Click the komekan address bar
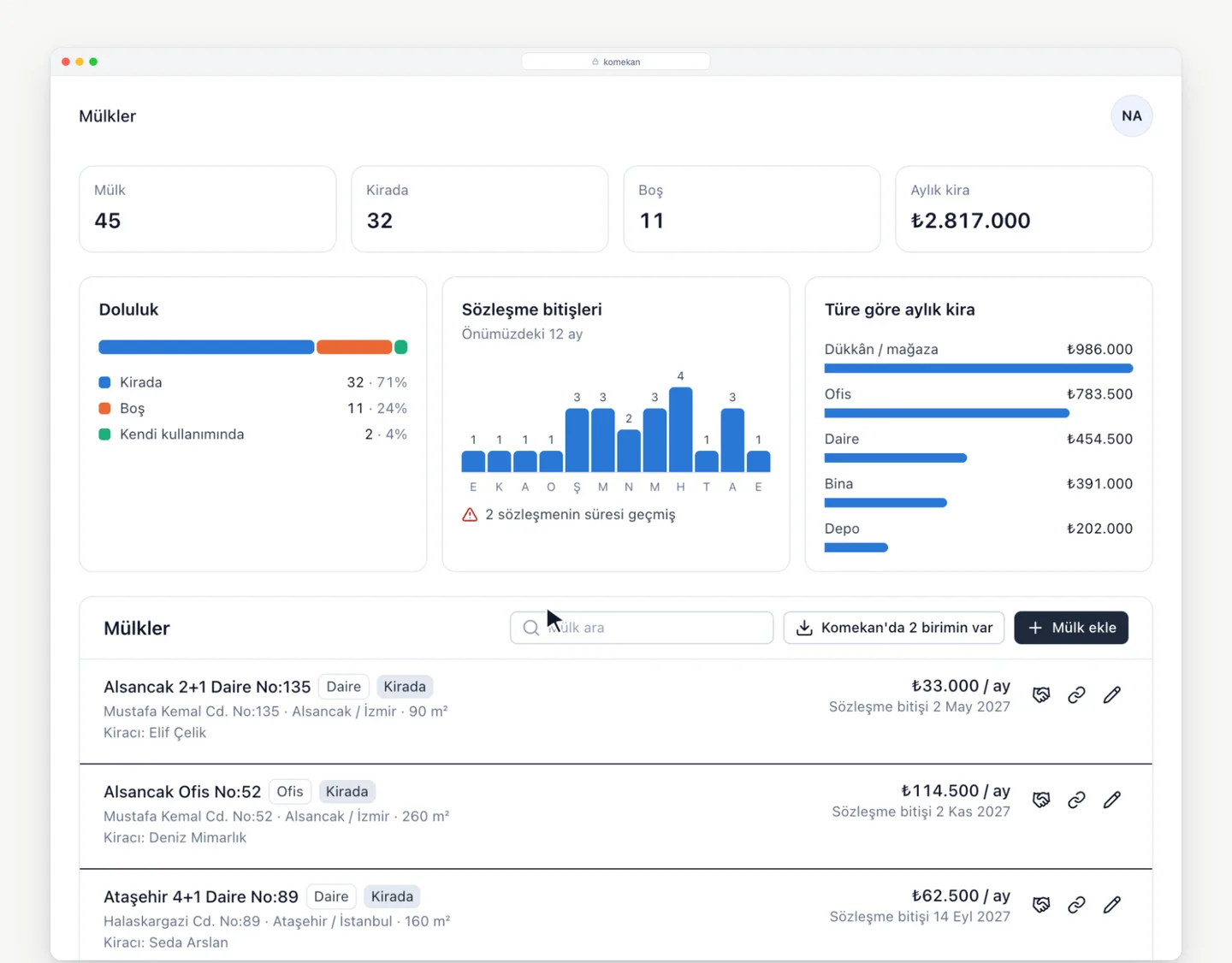The height and width of the screenshot is (963, 1232). pyautogui.click(x=616, y=62)
